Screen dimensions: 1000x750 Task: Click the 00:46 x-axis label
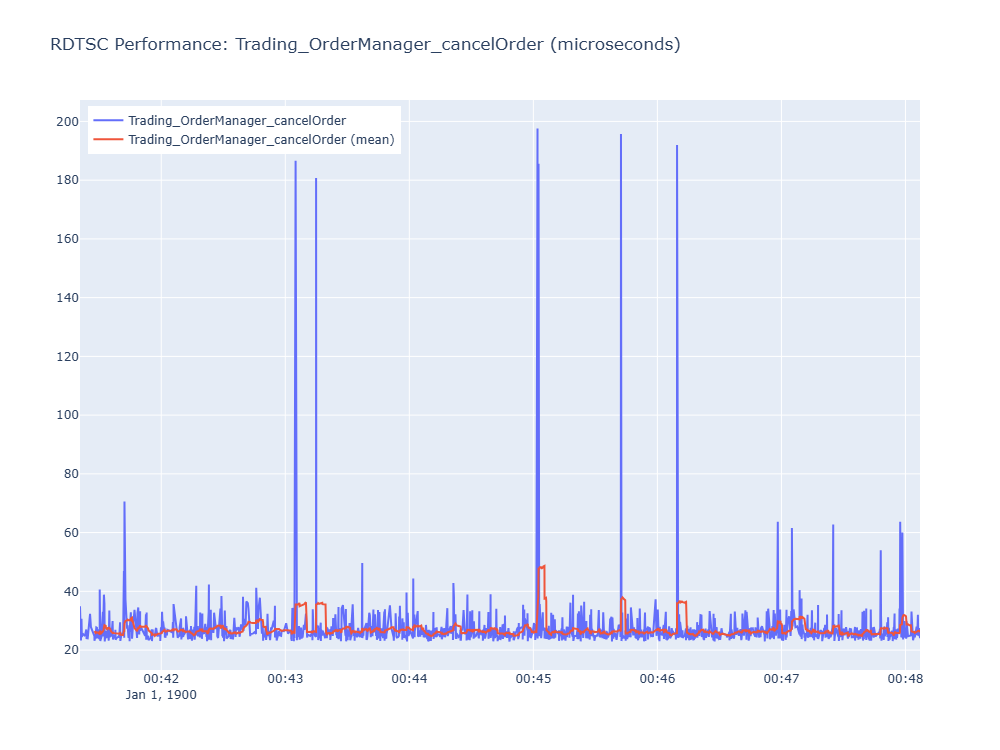(657, 679)
